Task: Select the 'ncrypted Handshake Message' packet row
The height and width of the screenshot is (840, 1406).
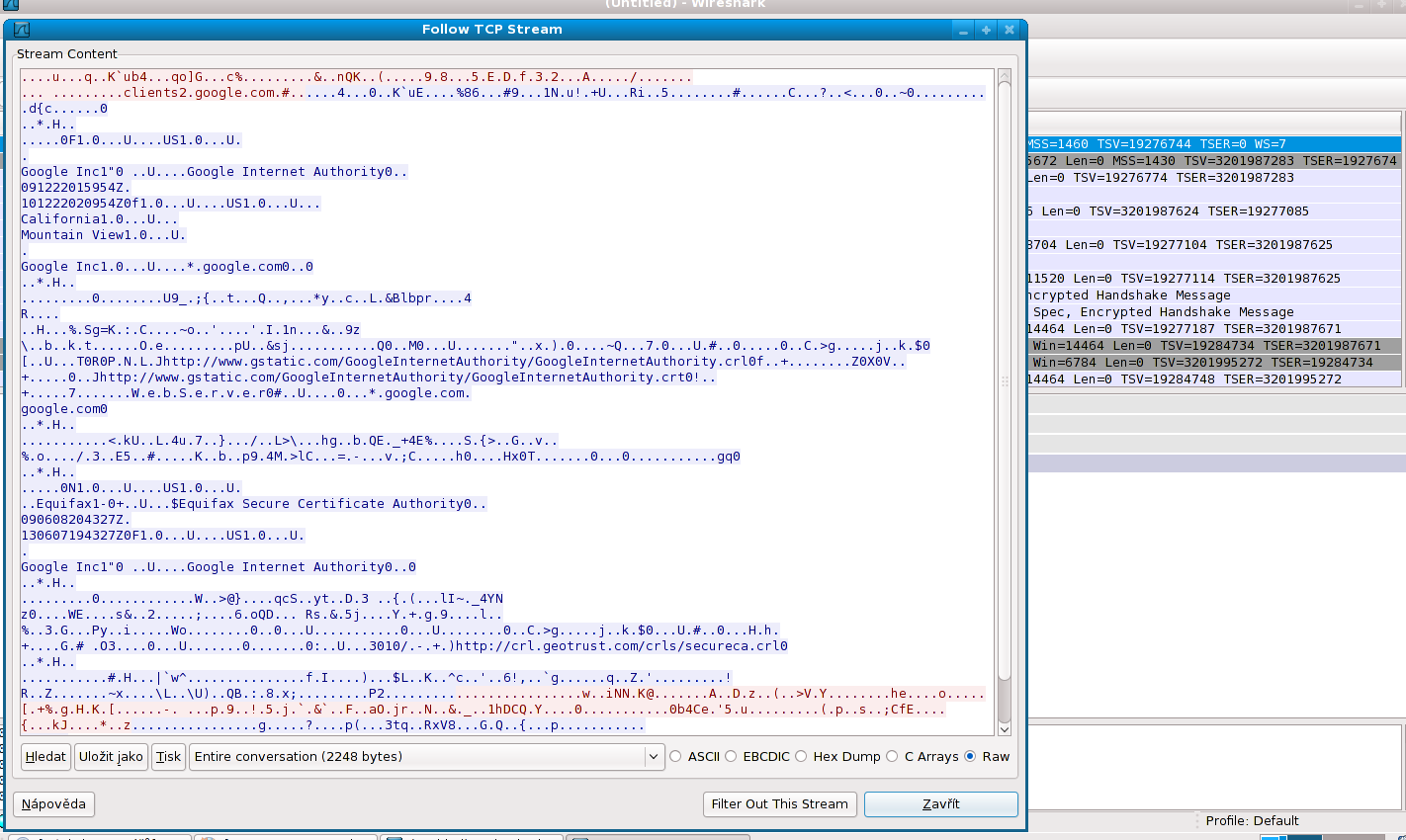Action: click(x=1214, y=295)
